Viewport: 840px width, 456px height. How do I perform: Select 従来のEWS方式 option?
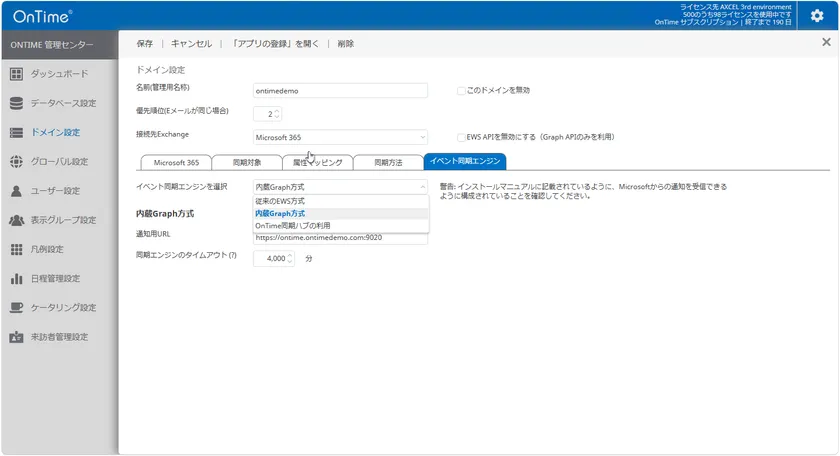341,201
